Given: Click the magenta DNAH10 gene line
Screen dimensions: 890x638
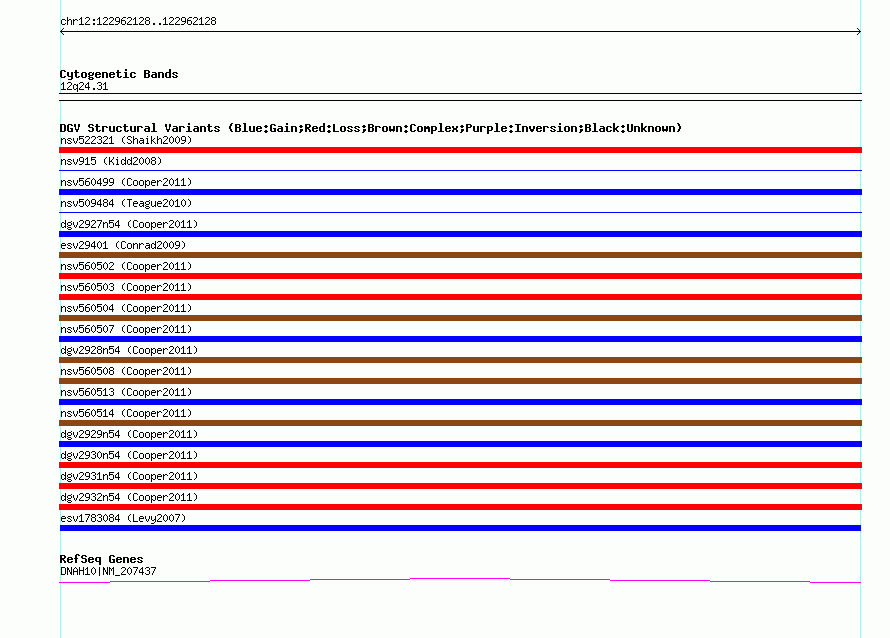Looking at the screenshot, I should pyautogui.click(x=460, y=580).
